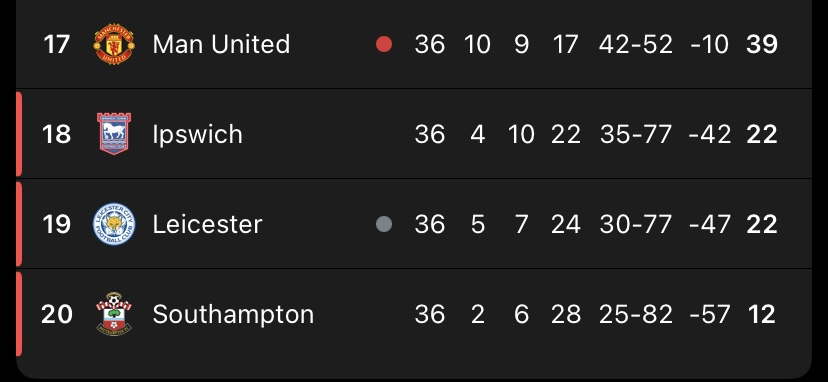Tap the Leicester City fox crest
Image resolution: width=828 pixels, height=382 pixels.
click(114, 224)
